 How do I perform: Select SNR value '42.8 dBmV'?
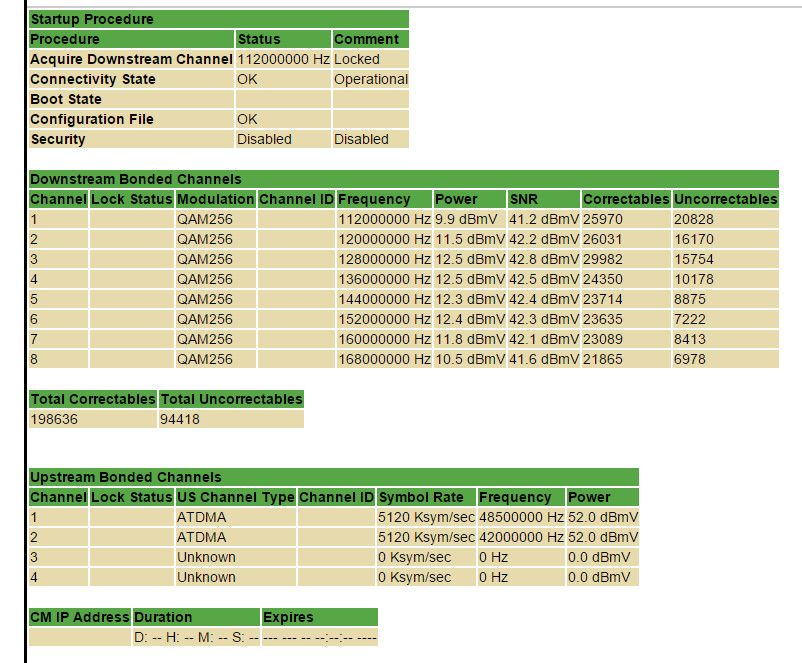544,259
